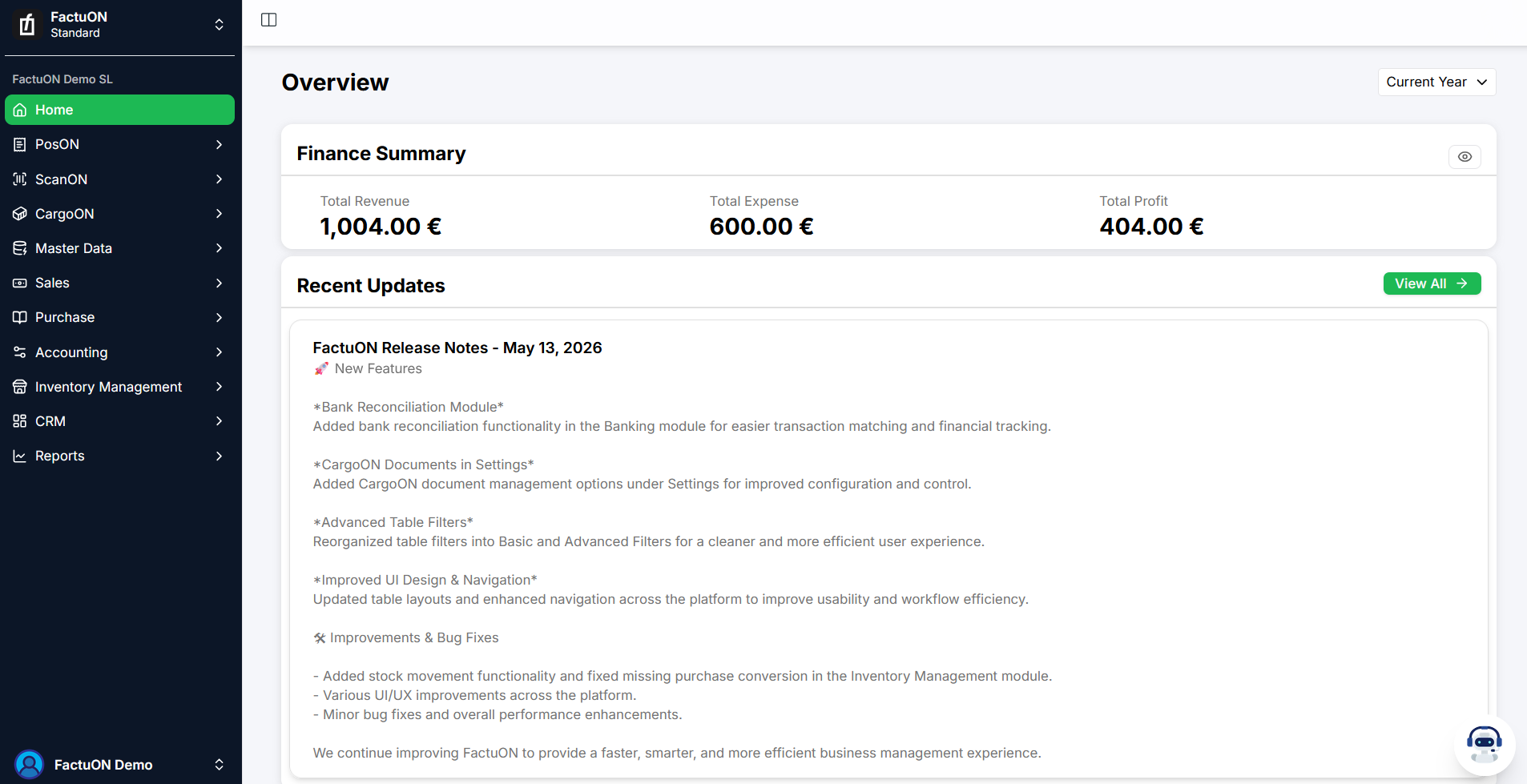Open the CRM menu item

(119, 421)
